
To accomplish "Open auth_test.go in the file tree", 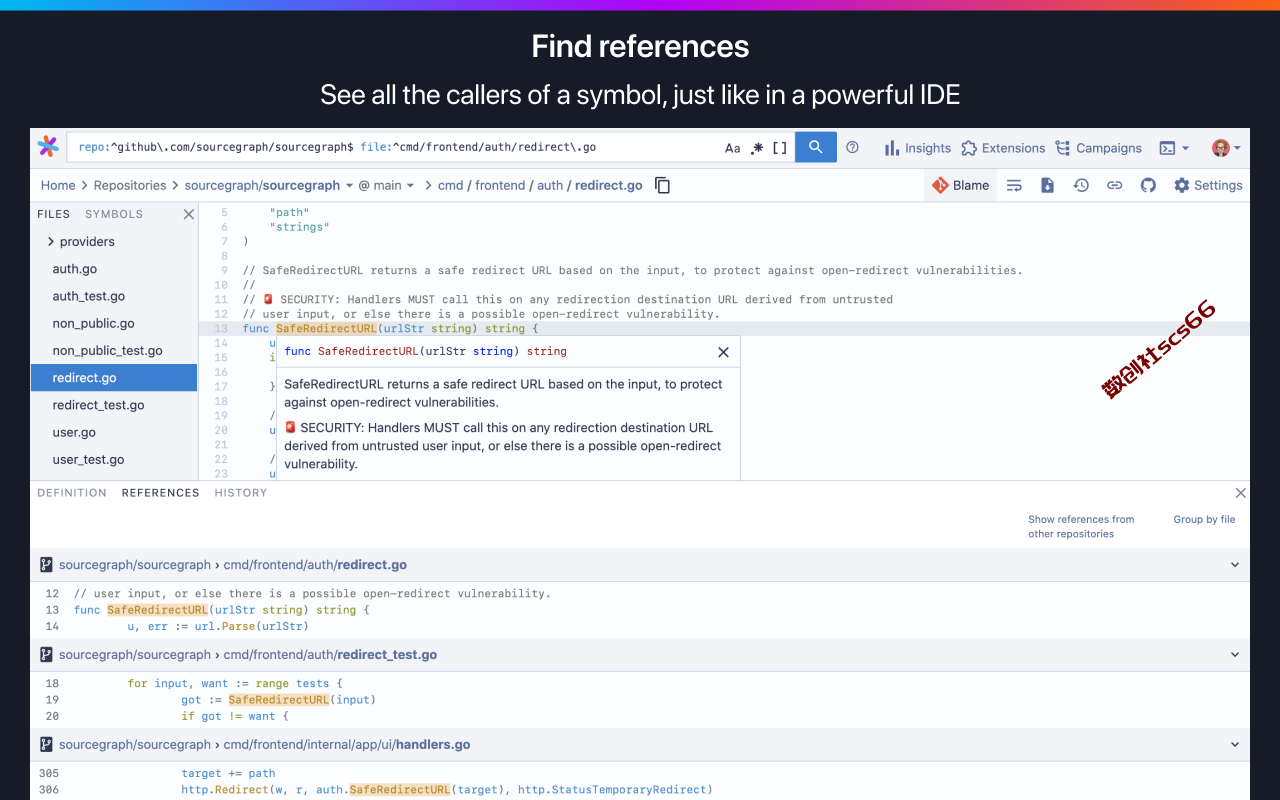I will click(89, 296).
